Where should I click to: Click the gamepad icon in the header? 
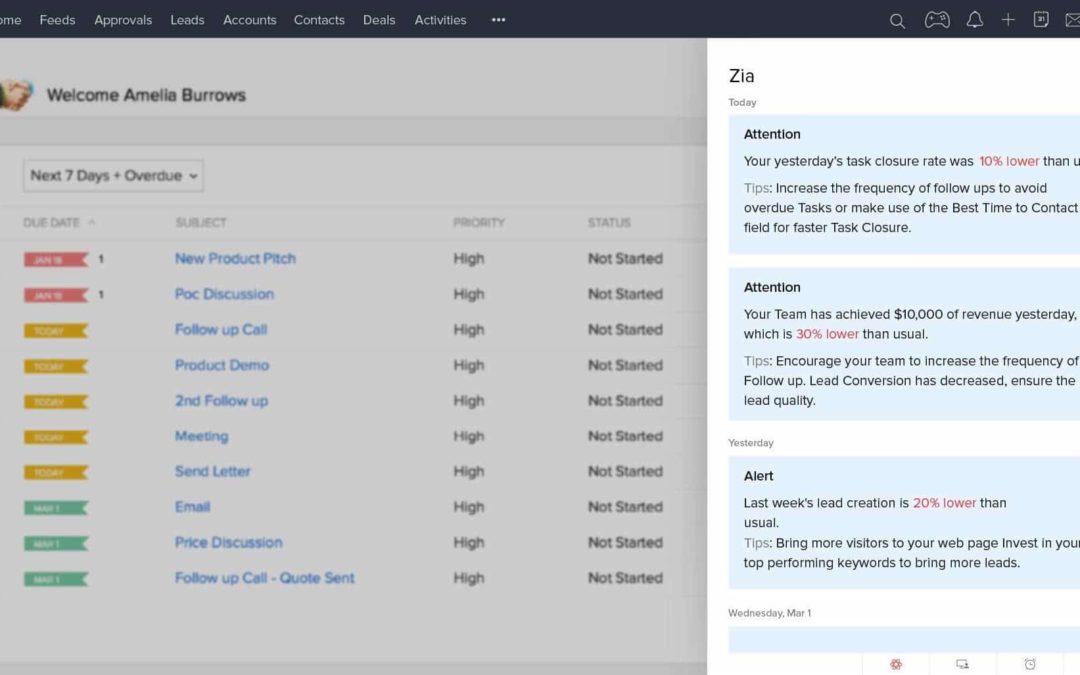[x=937, y=20]
